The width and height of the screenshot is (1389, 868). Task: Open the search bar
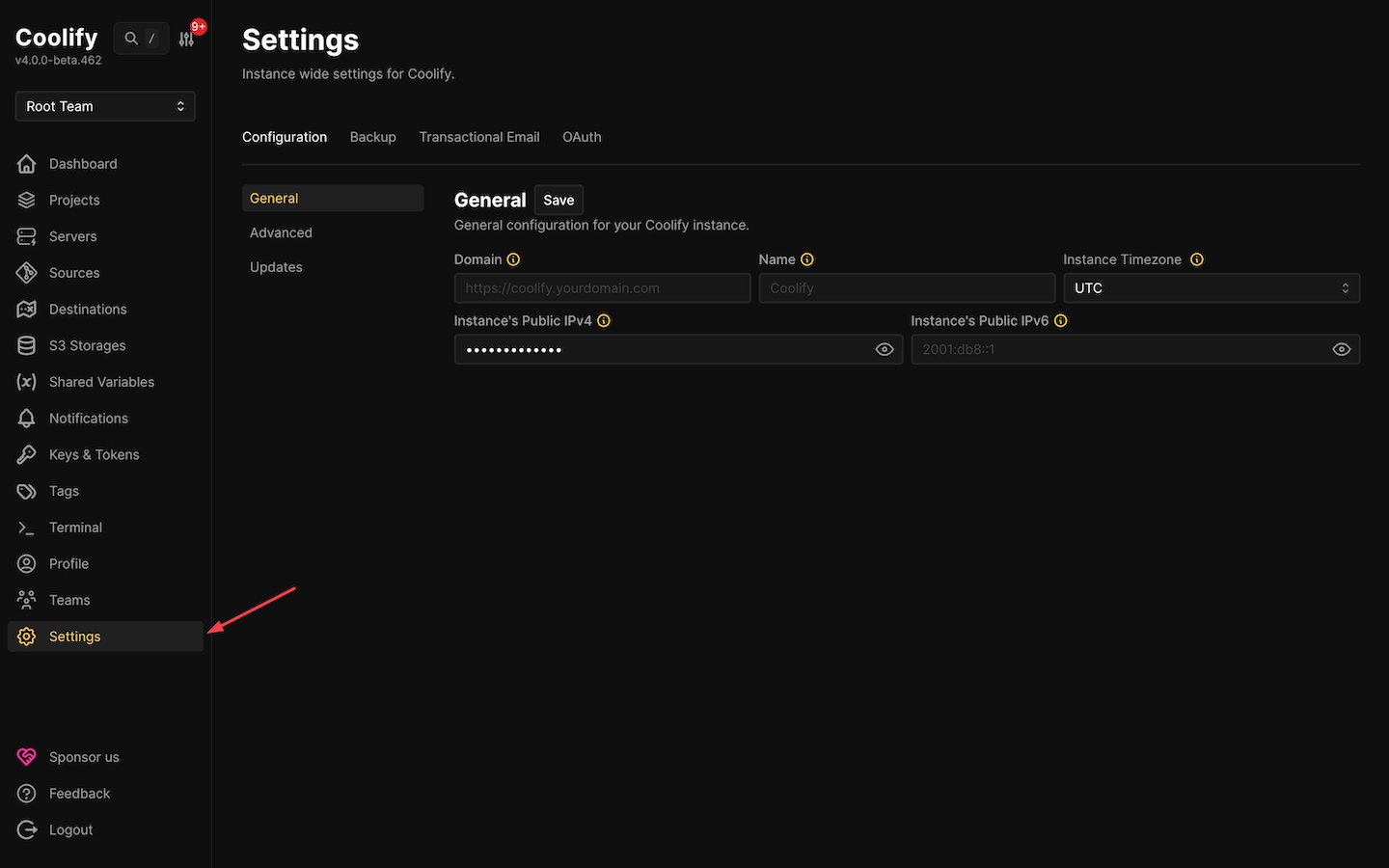pyautogui.click(x=141, y=38)
